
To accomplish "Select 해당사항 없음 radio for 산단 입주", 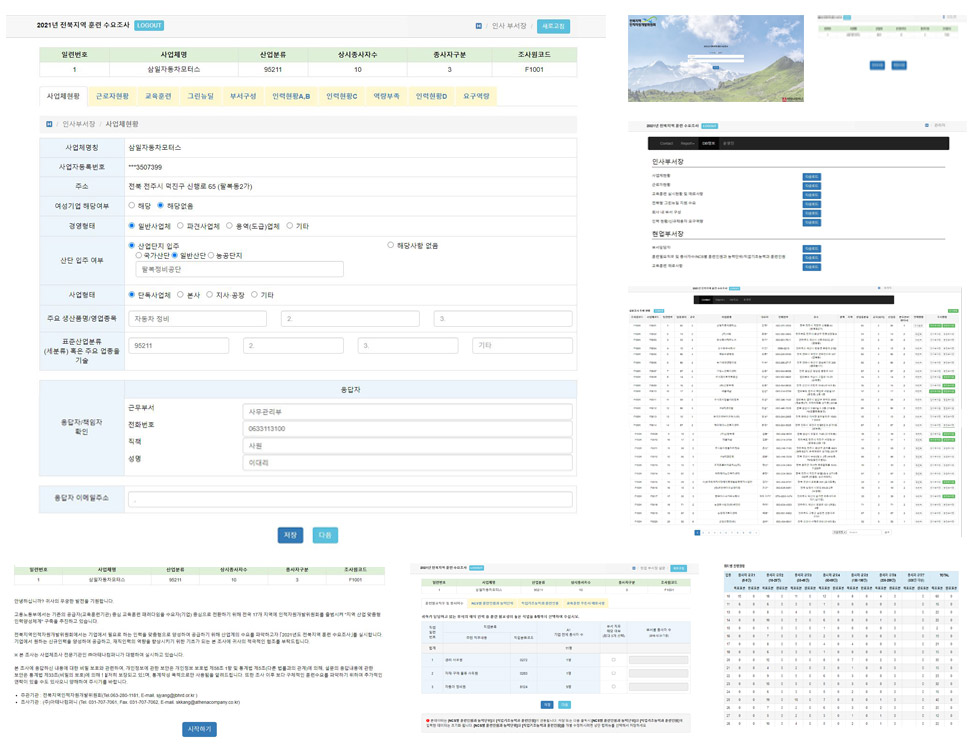I will click(390, 245).
